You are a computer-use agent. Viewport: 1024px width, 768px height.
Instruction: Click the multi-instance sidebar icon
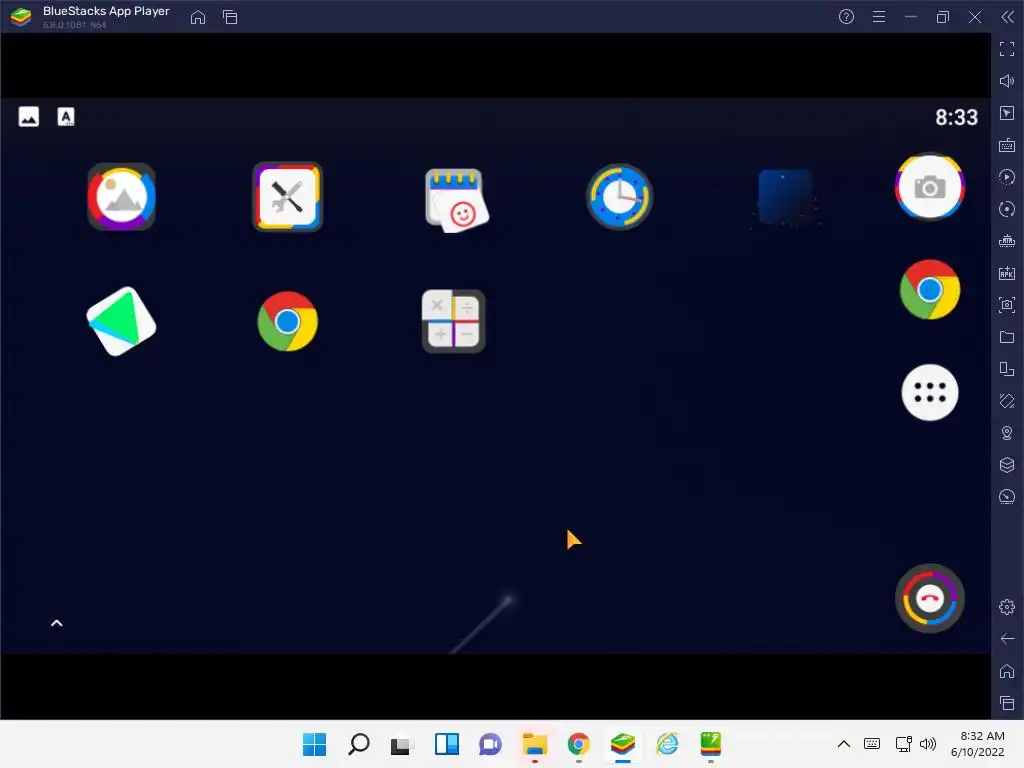[1007, 369]
